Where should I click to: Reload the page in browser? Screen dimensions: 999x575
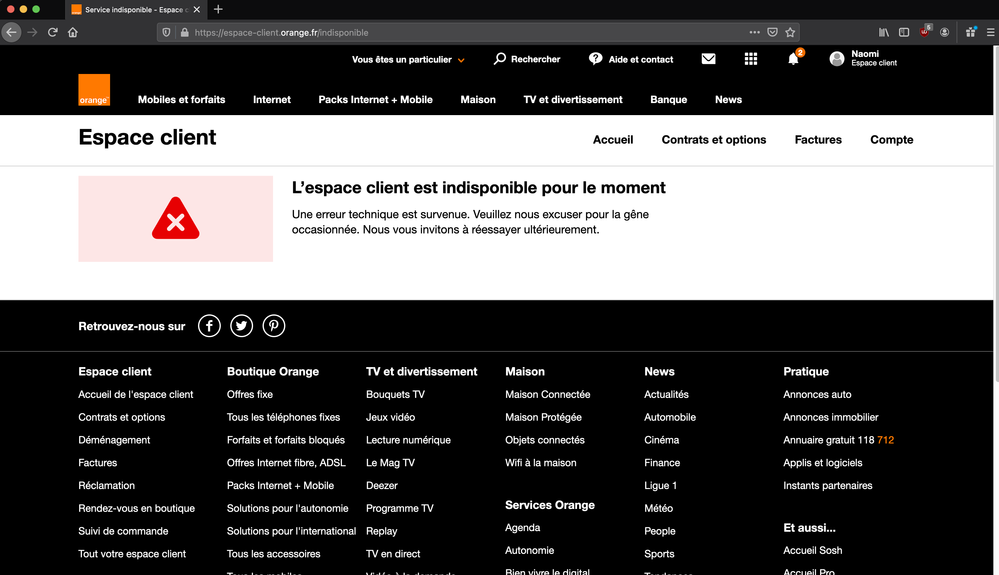click(x=53, y=32)
